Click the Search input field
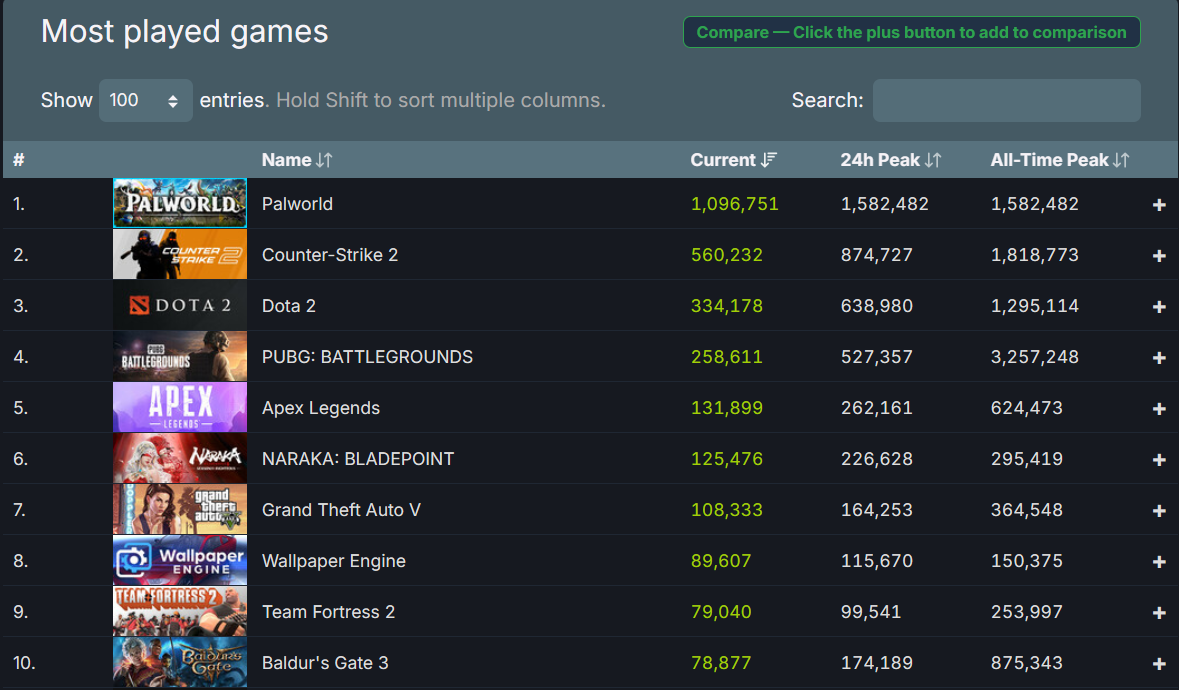Screen dimensions: 1179x690 tap(1006, 100)
